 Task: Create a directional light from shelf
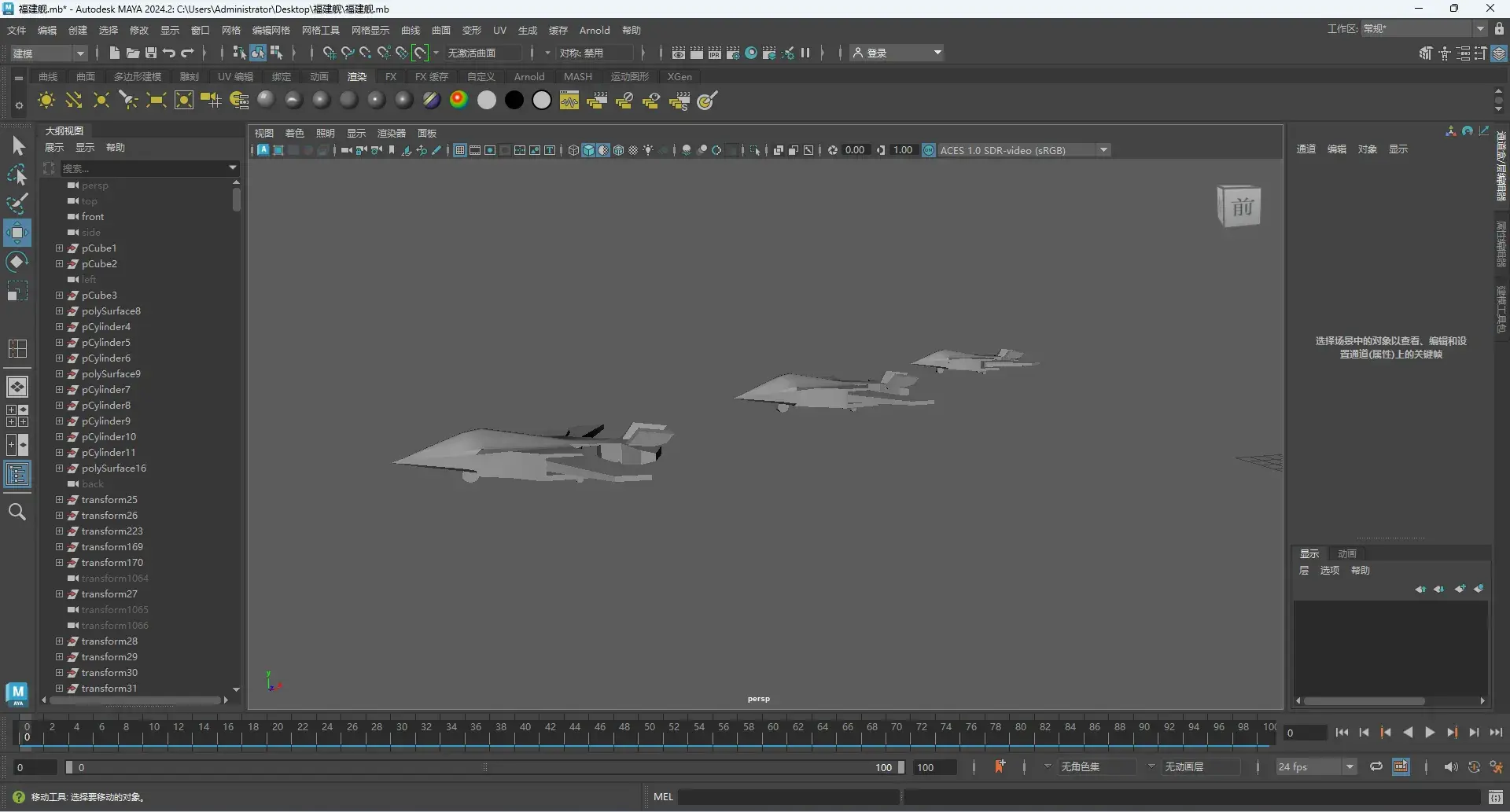pos(74,101)
